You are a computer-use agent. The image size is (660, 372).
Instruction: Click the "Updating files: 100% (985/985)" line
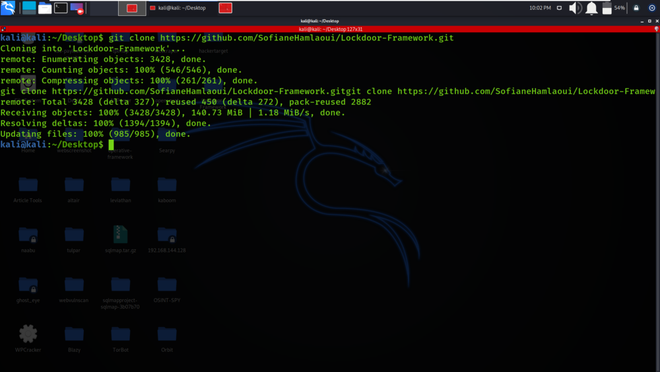coord(95,134)
